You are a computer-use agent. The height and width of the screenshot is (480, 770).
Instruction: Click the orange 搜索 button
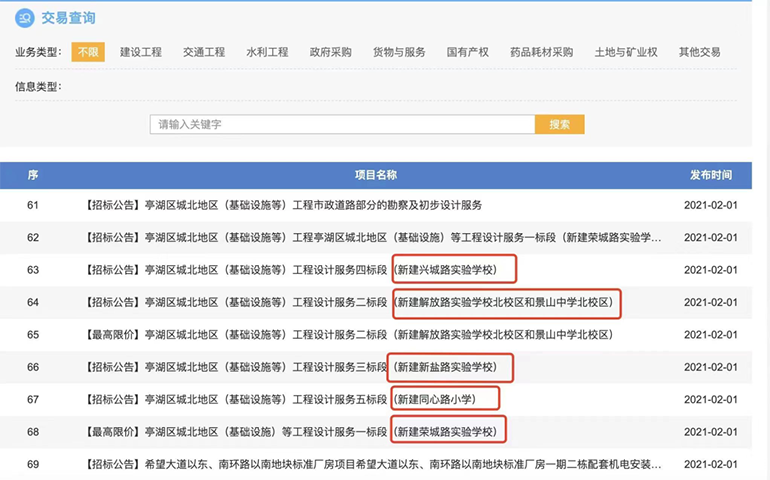click(x=559, y=125)
